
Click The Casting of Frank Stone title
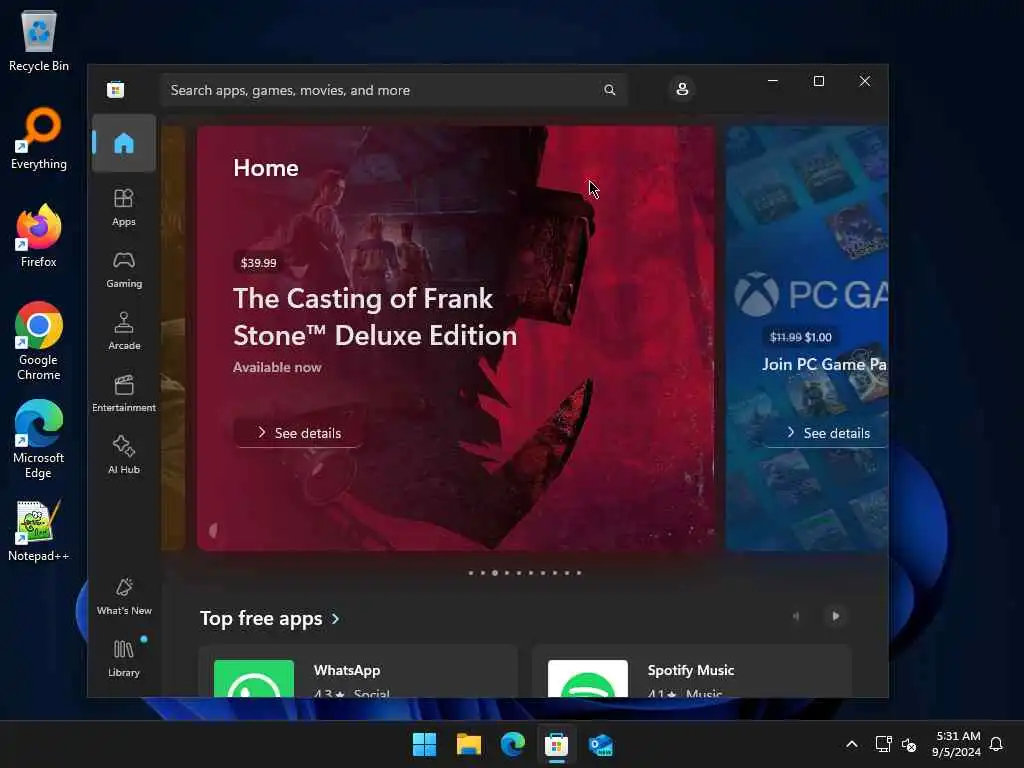(x=375, y=317)
